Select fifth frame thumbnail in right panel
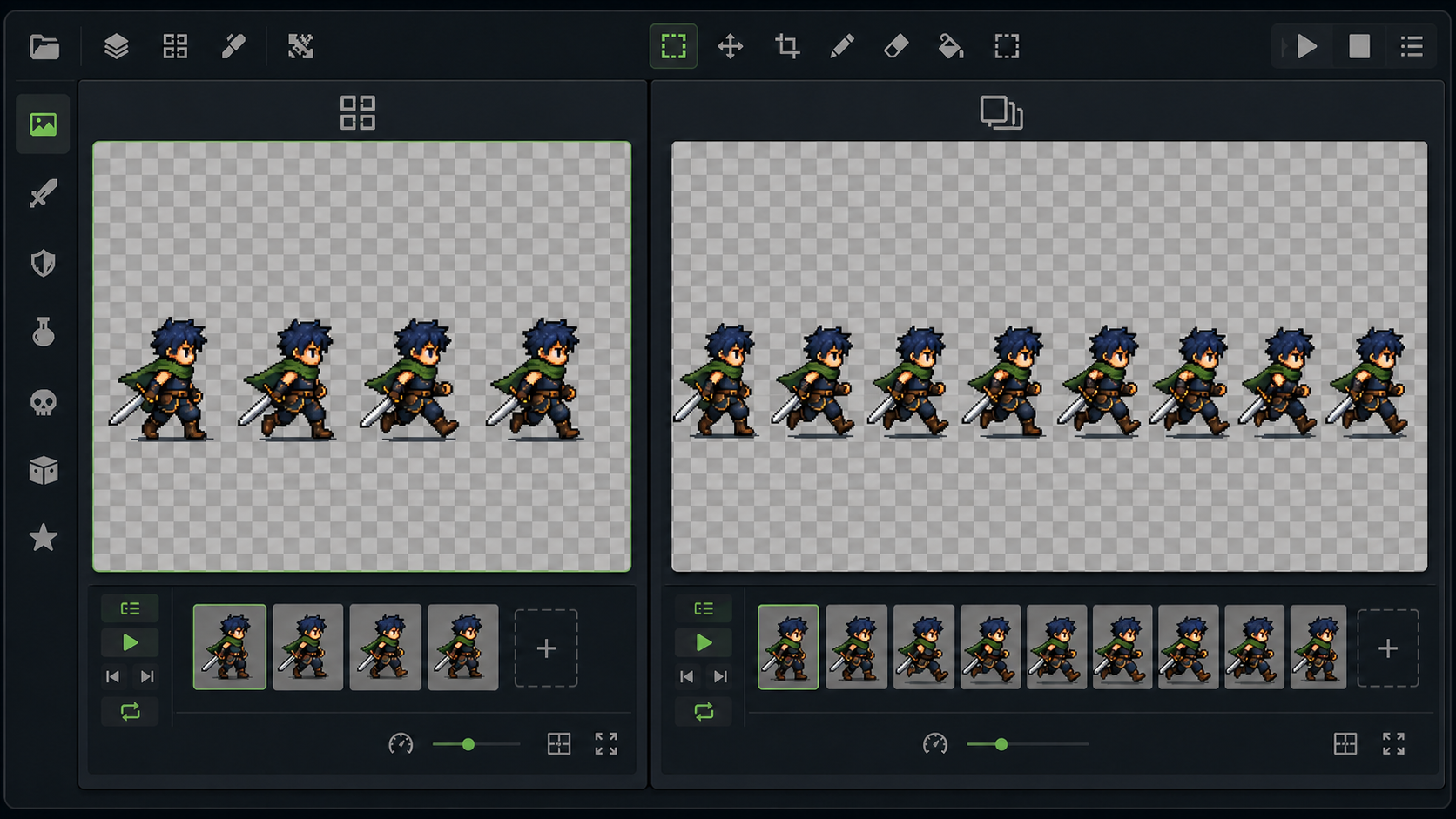The width and height of the screenshot is (1456, 819). click(x=1056, y=648)
